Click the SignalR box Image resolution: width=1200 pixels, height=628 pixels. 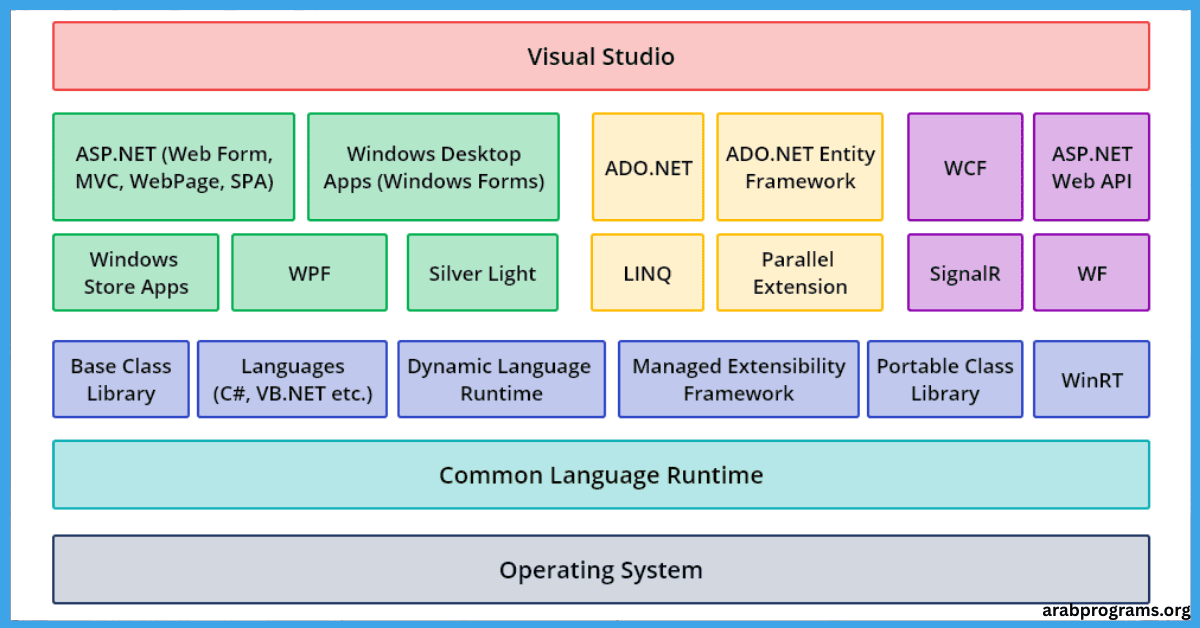(965, 273)
